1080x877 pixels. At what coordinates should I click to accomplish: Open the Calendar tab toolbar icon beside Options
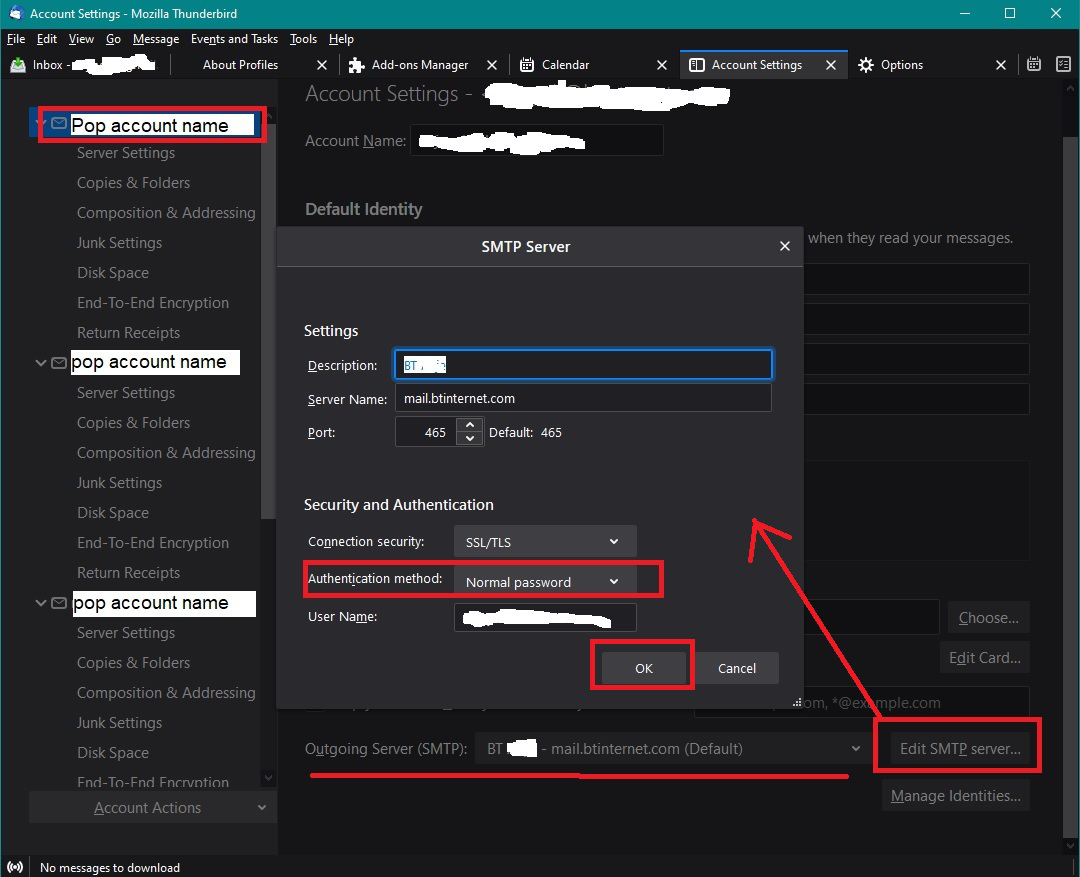[1033, 64]
